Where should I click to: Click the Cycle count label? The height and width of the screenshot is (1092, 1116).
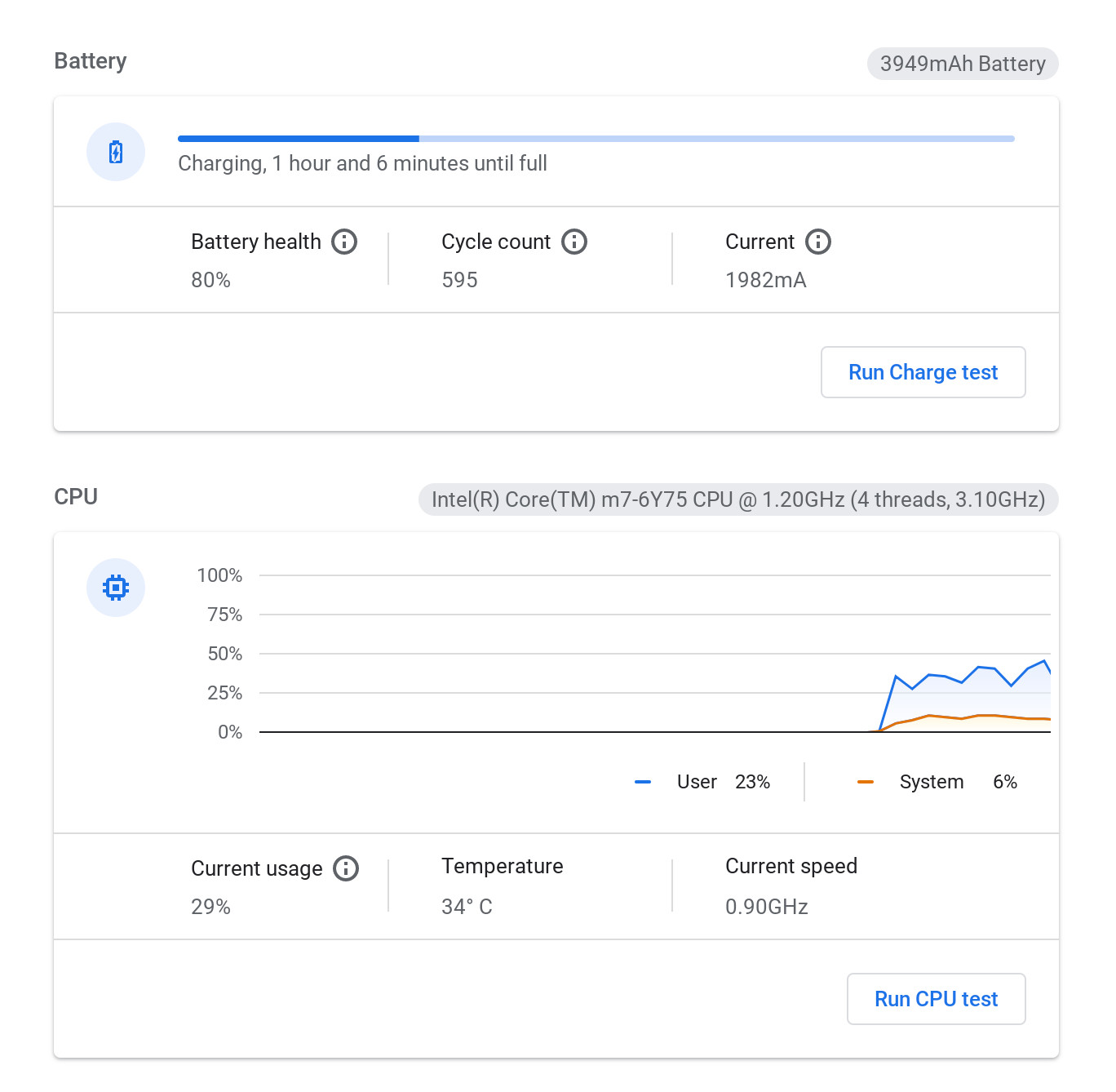pyautogui.click(x=496, y=242)
